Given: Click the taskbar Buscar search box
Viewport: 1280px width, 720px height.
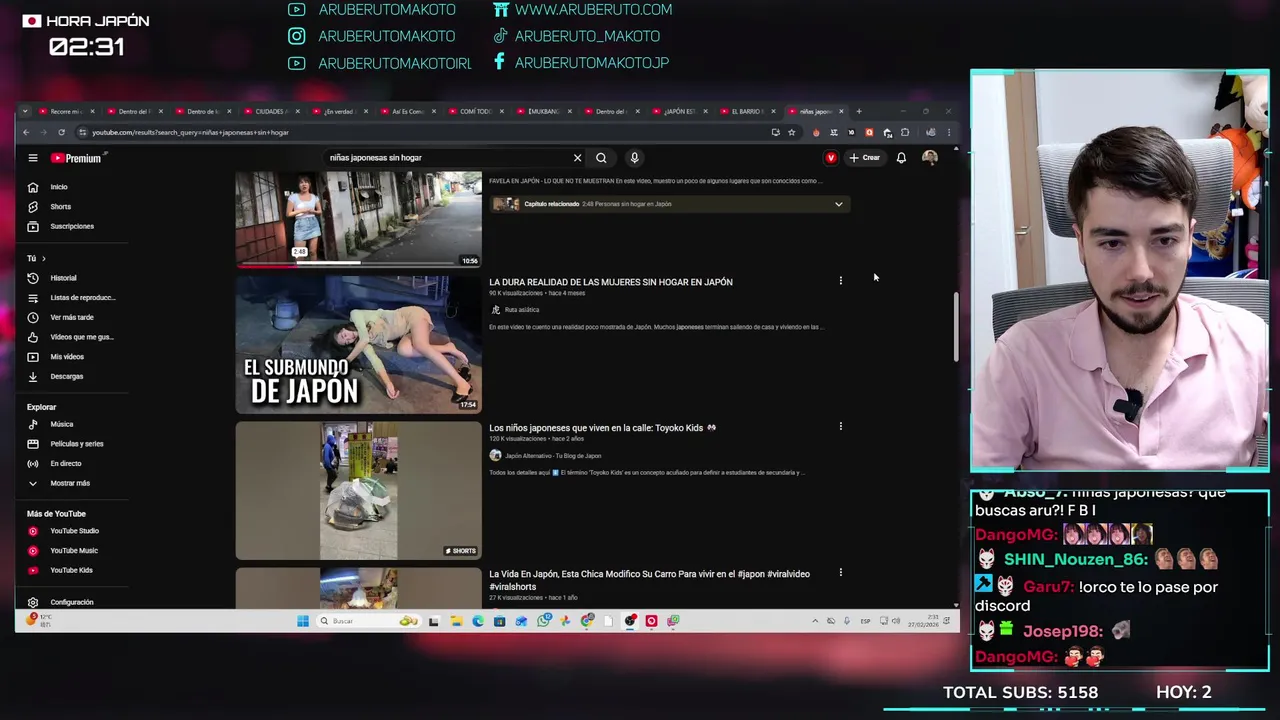Looking at the screenshot, I should (367, 621).
